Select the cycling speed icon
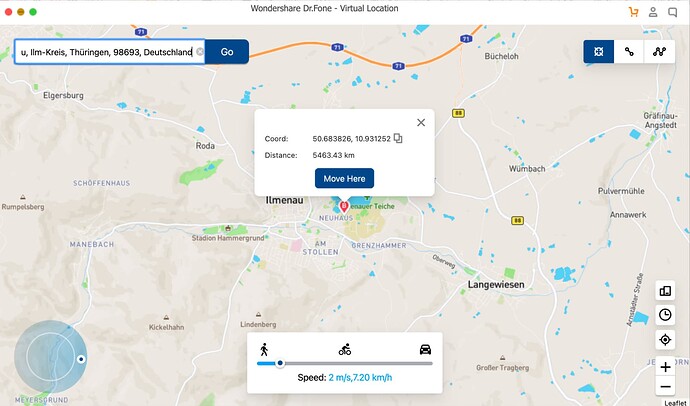 pos(345,350)
